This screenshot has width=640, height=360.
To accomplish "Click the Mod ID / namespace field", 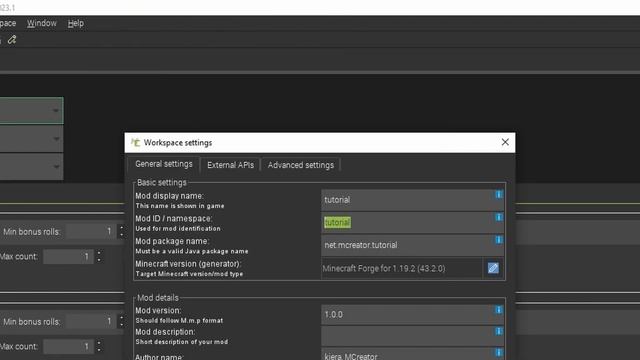I will pos(412,222).
